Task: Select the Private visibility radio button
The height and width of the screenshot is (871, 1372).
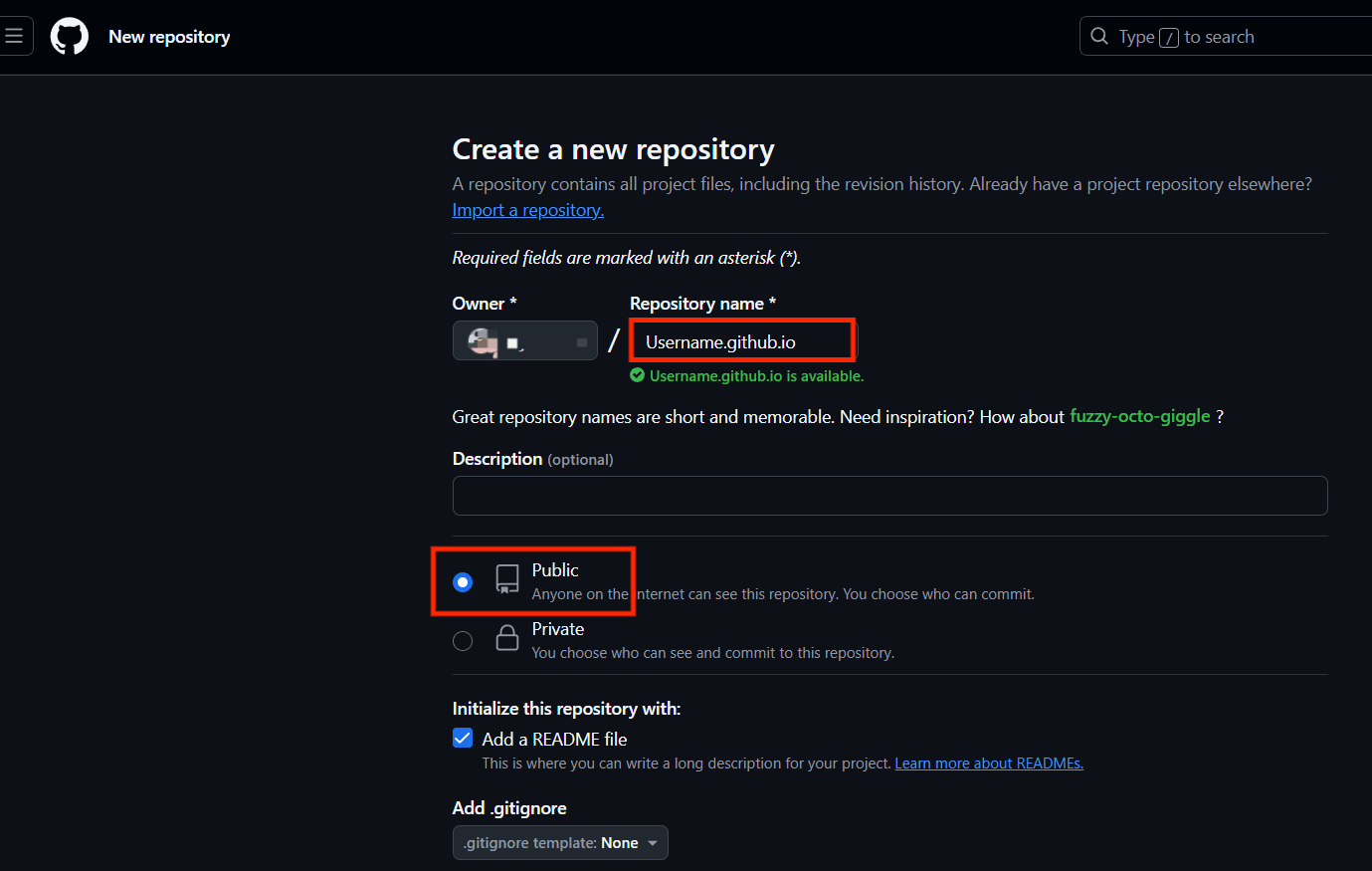Action: tap(463, 641)
